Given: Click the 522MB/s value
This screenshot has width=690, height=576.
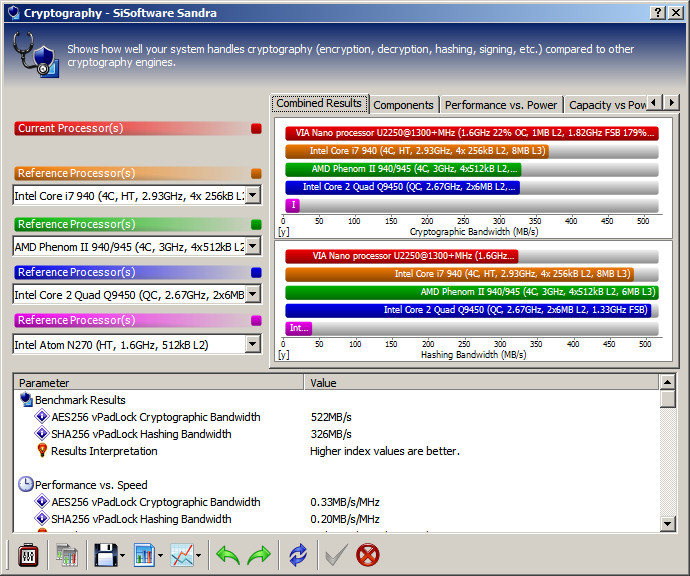Looking at the screenshot, I should pyautogui.click(x=331, y=417).
